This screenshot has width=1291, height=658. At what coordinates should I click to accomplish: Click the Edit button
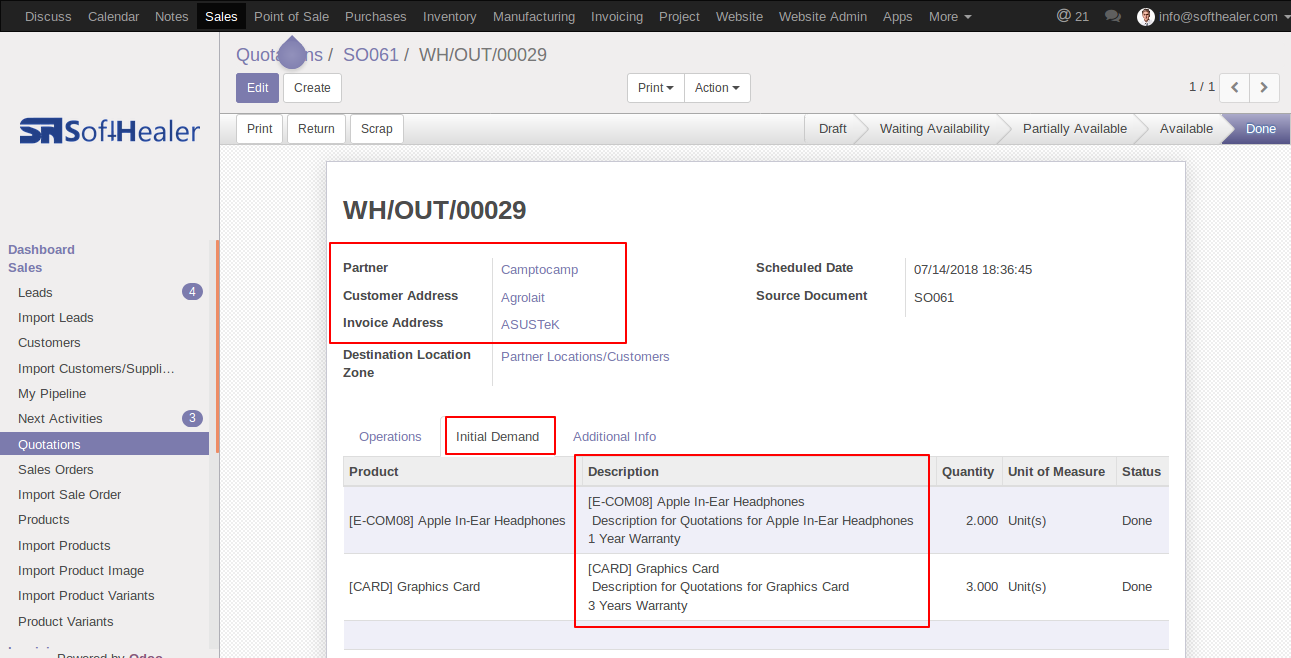(x=258, y=88)
